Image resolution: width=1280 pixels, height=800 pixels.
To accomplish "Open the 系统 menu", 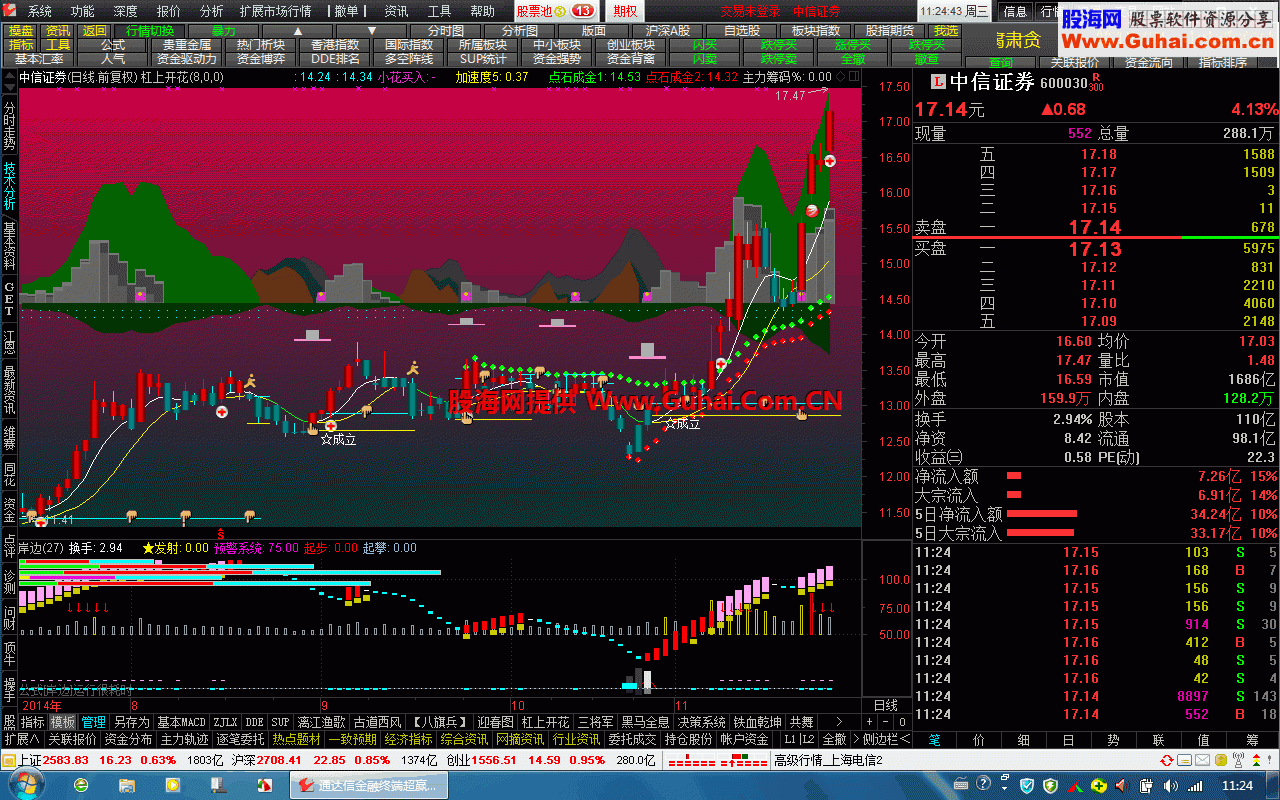I will 40,11.
